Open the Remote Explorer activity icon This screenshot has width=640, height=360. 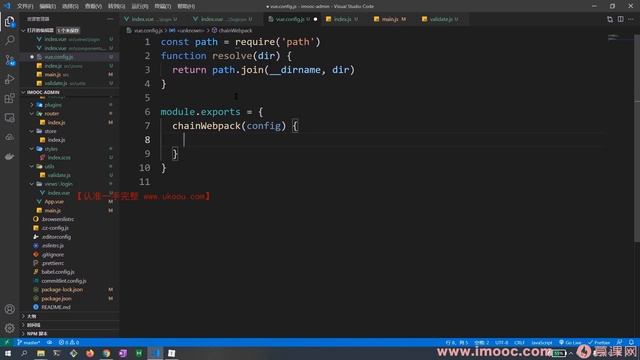tap(9, 118)
